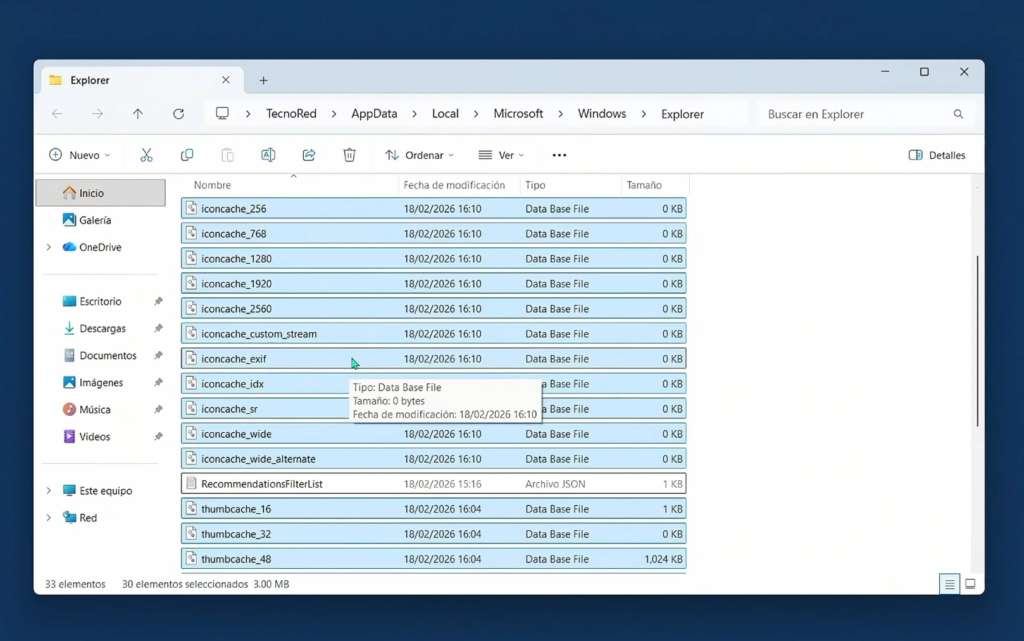Click the Share icon in toolbar
The width and height of the screenshot is (1024, 641).
pyautogui.click(x=309, y=155)
